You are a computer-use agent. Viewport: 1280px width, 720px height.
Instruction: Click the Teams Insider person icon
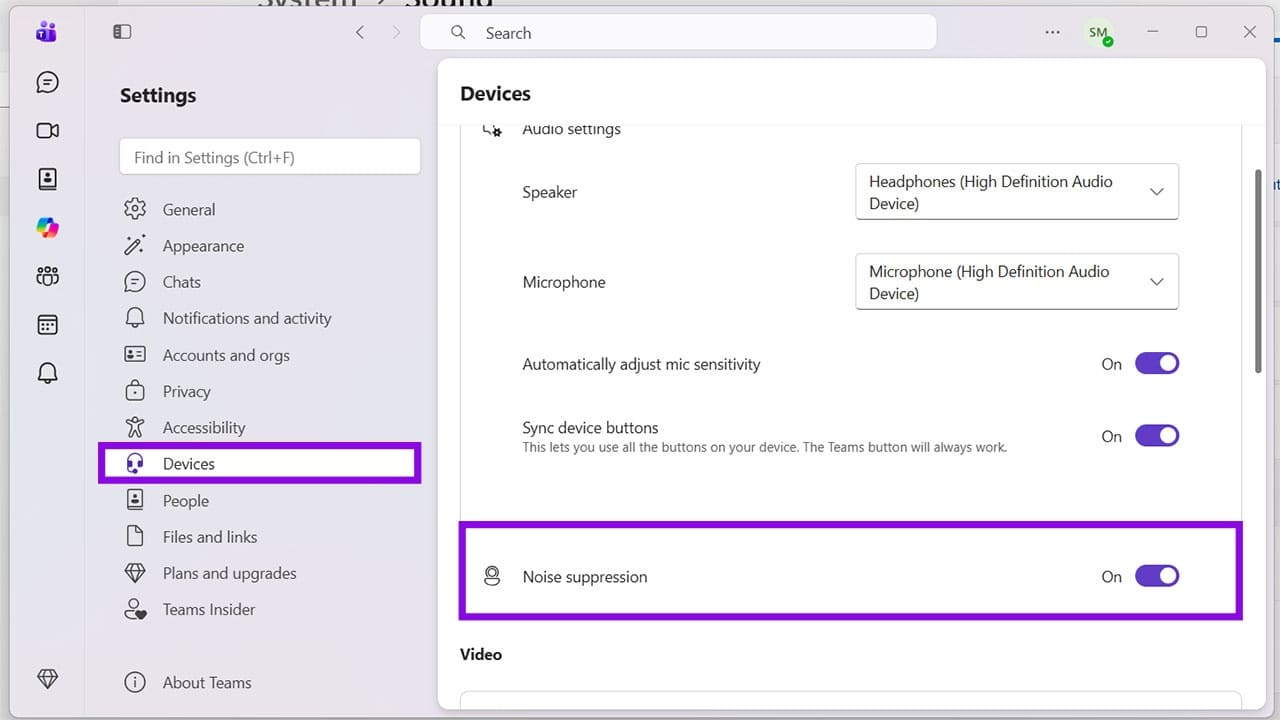pyautogui.click(x=135, y=609)
